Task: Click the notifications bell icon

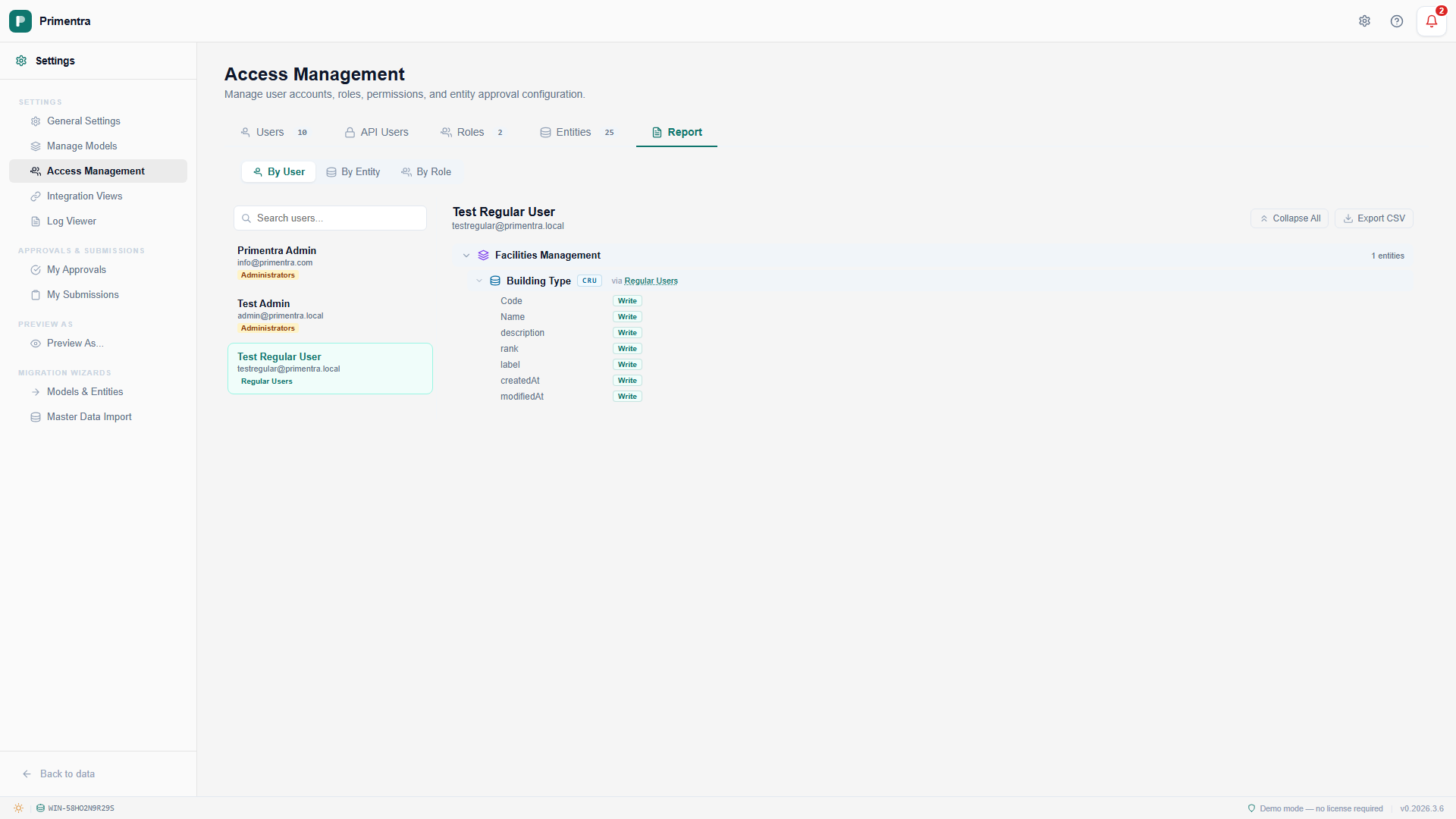Action: coord(1431,21)
